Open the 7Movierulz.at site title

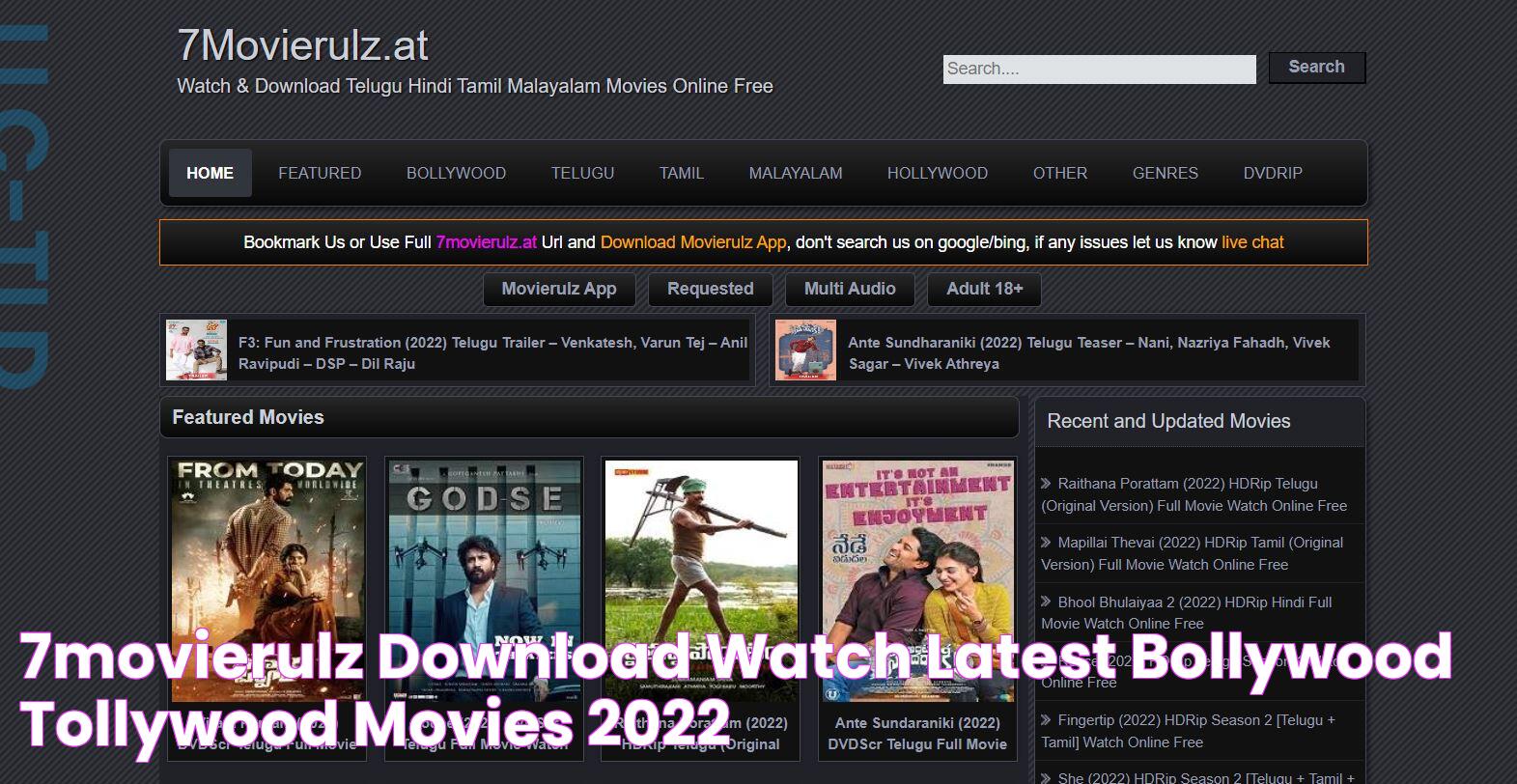[x=302, y=45]
